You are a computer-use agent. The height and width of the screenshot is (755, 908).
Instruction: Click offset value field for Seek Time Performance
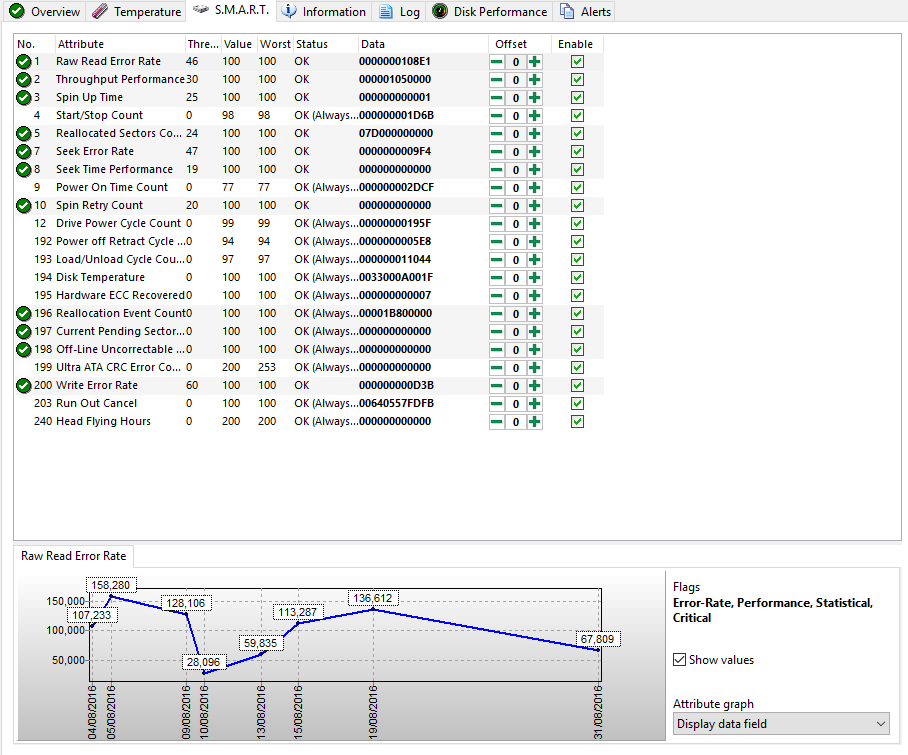[515, 170]
